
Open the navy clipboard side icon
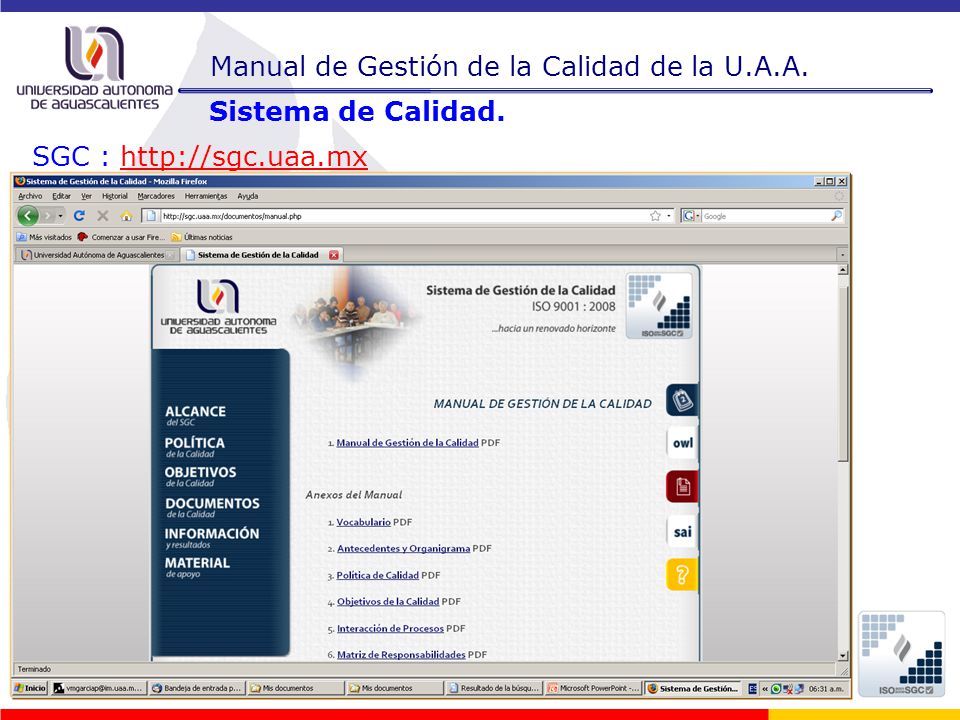[x=682, y=400]
